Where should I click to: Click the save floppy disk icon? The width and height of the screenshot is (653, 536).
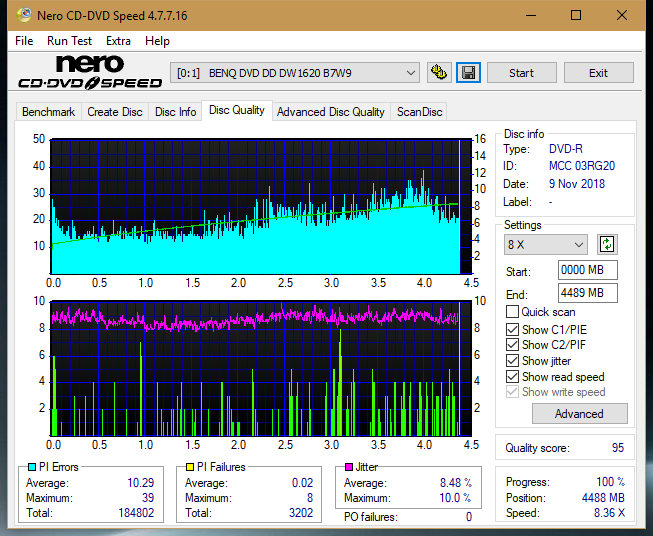[x=469, y=73]
